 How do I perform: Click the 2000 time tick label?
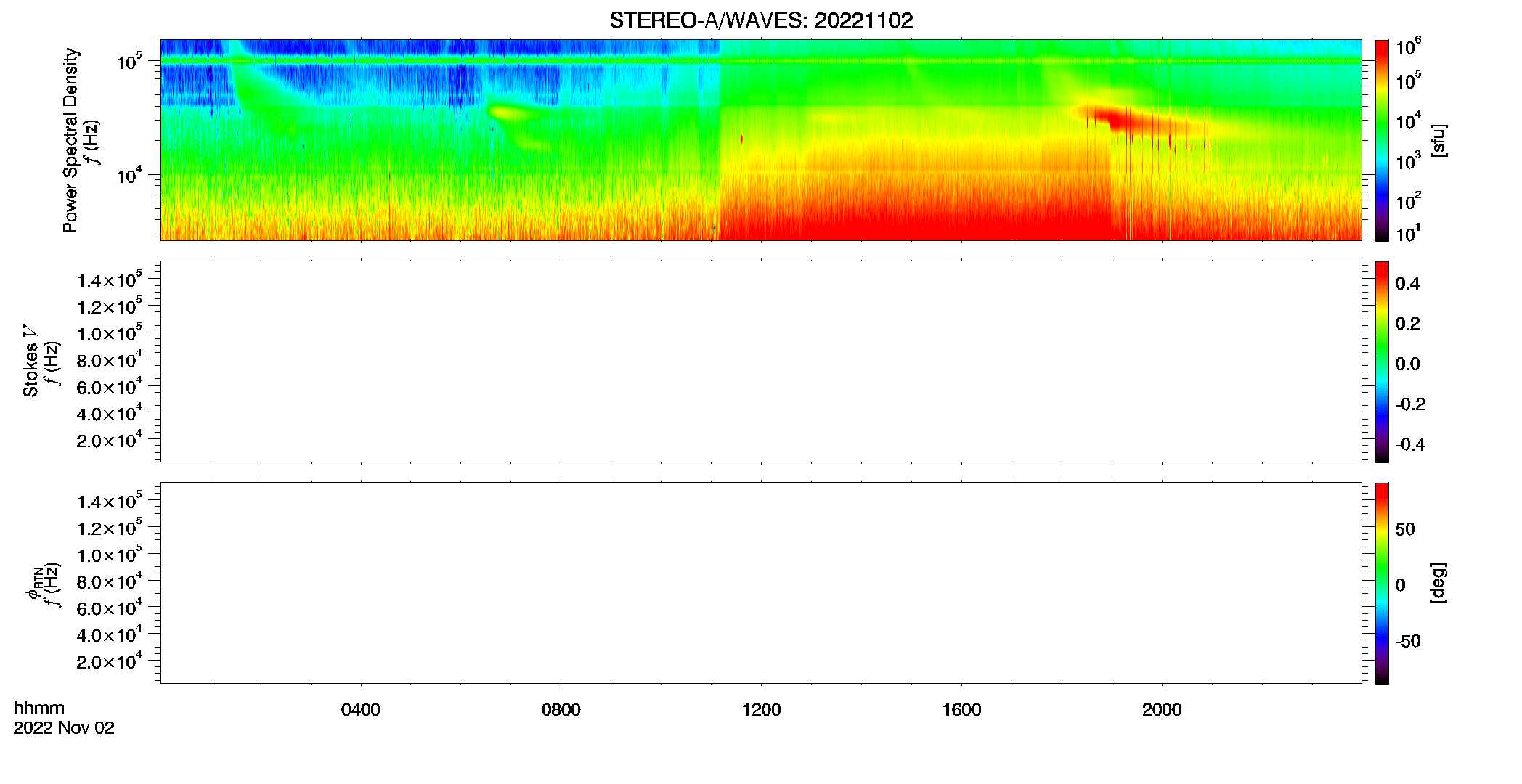click(x=1162, y=710)
